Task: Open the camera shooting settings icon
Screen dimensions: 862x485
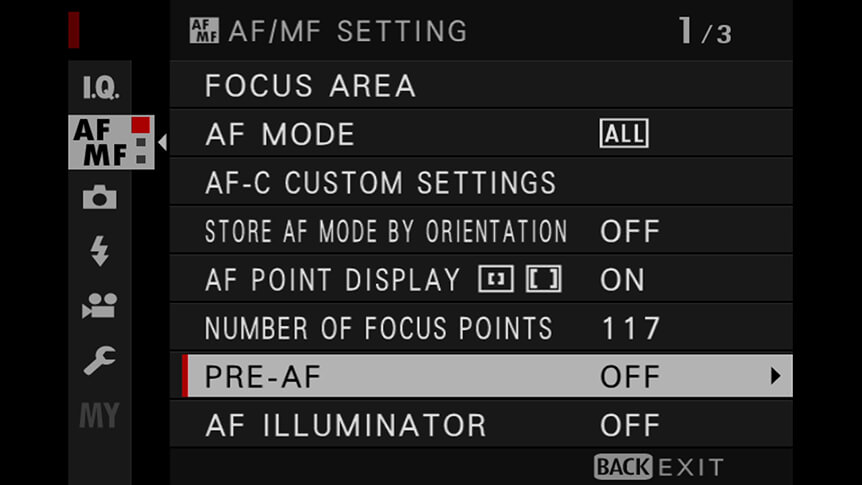Action: click(100, 197)
